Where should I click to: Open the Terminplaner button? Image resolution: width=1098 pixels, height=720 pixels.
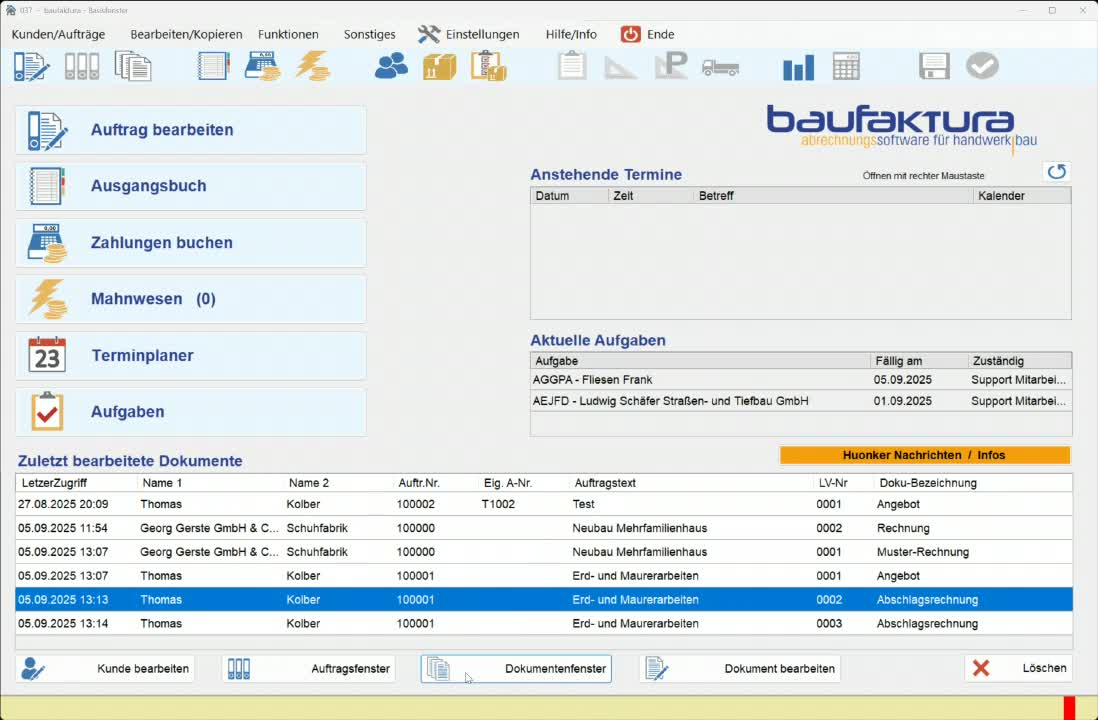coord(190,356)
